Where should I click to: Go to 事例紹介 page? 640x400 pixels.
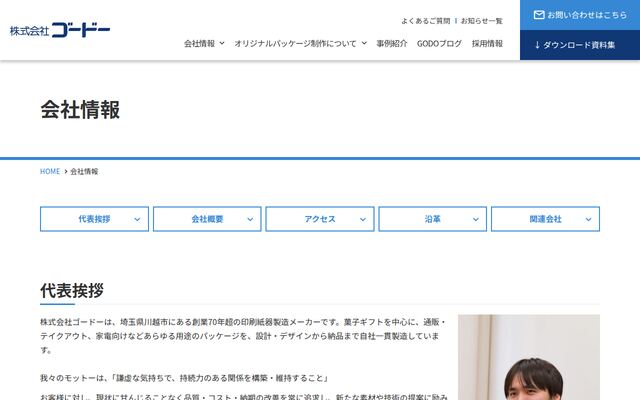[392, 43]
